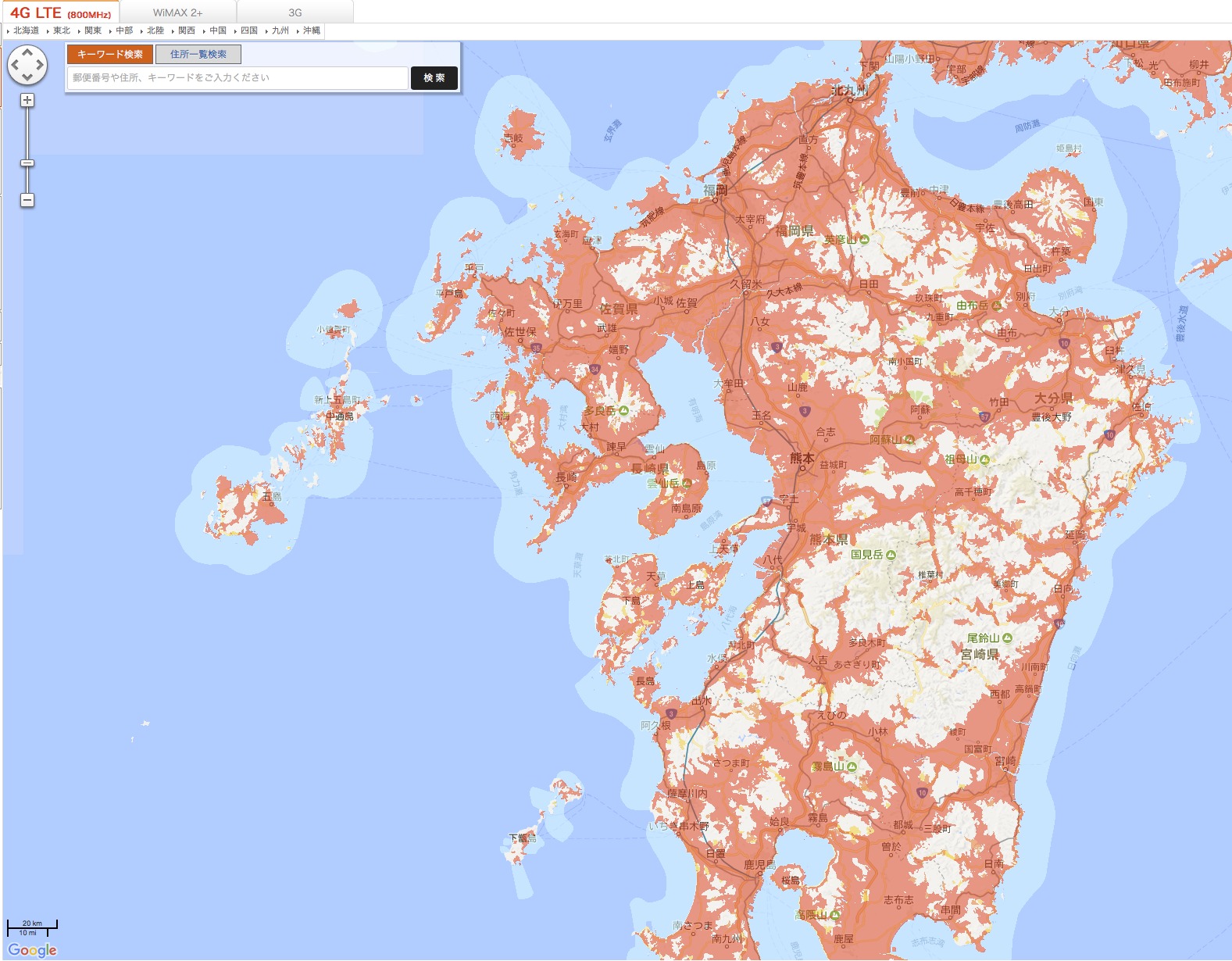Image resolution: width=1232 pixels, height=961 pixels.
Task: Go to the 沖縄 region link
Action: (311, 30)
